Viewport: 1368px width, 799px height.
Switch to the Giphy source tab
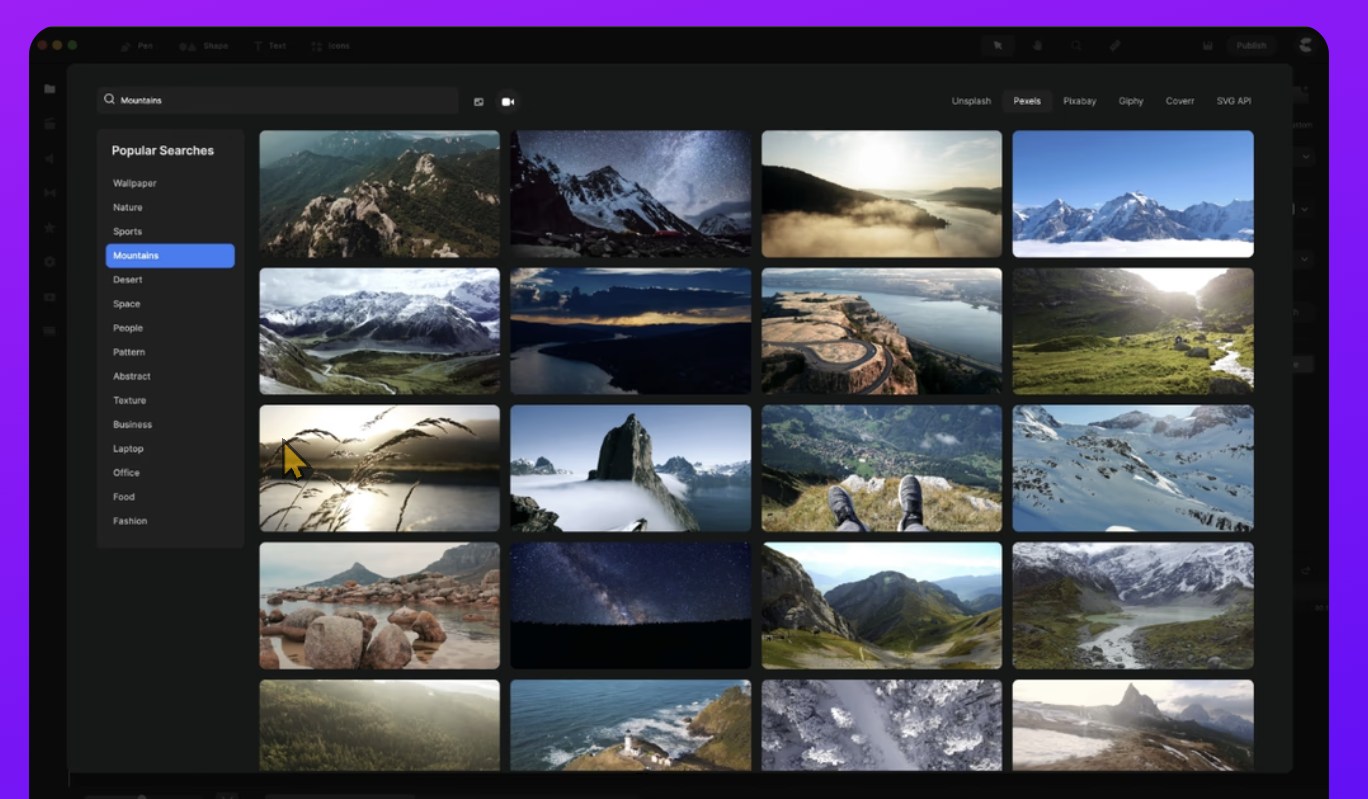tap(1131, 101)
